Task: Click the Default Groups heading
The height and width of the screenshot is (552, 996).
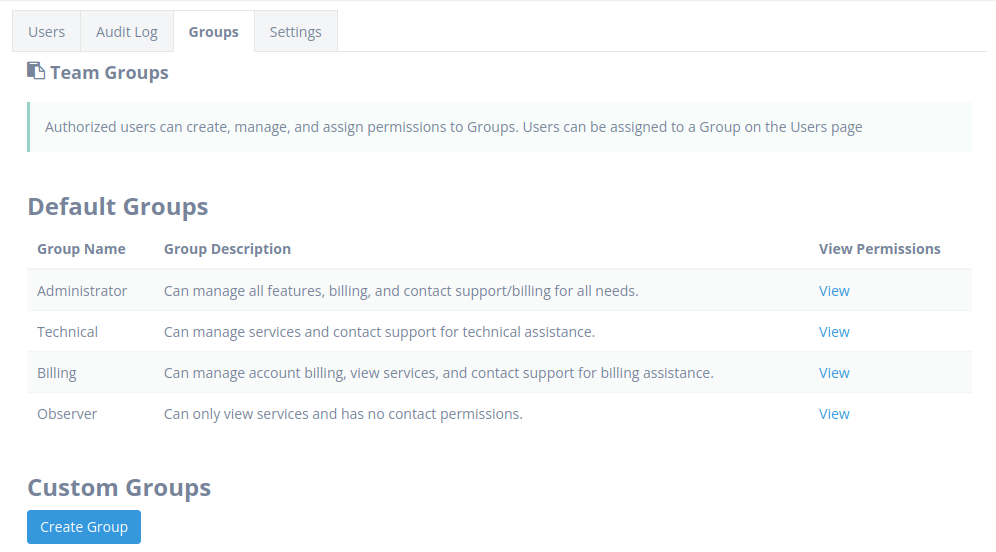Action: click(118, 206)
